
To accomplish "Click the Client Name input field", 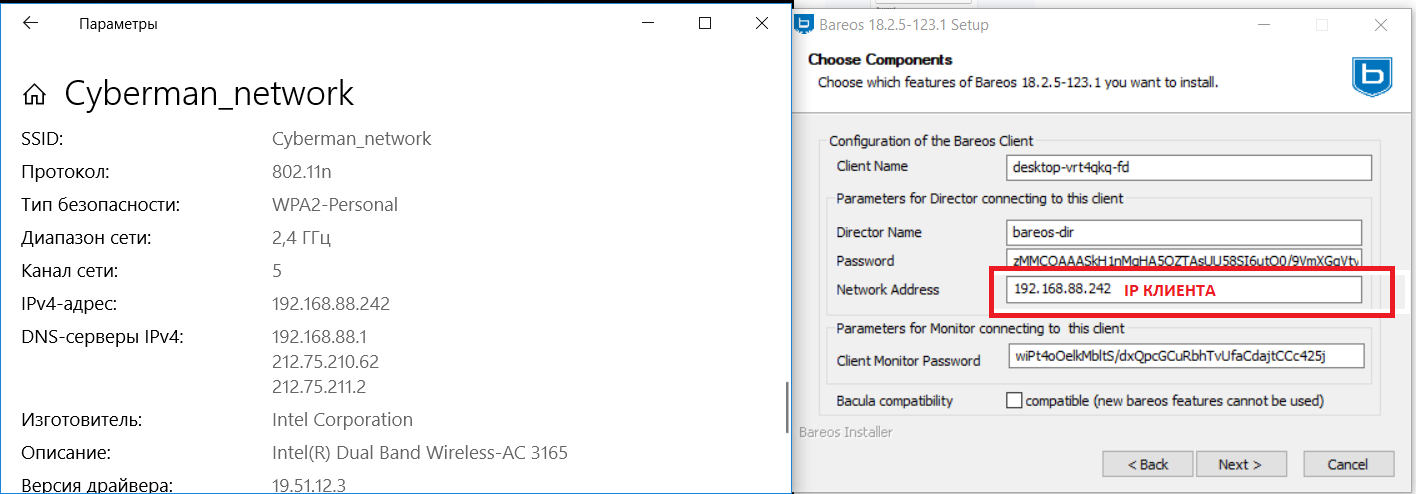I will point(1189,167).
